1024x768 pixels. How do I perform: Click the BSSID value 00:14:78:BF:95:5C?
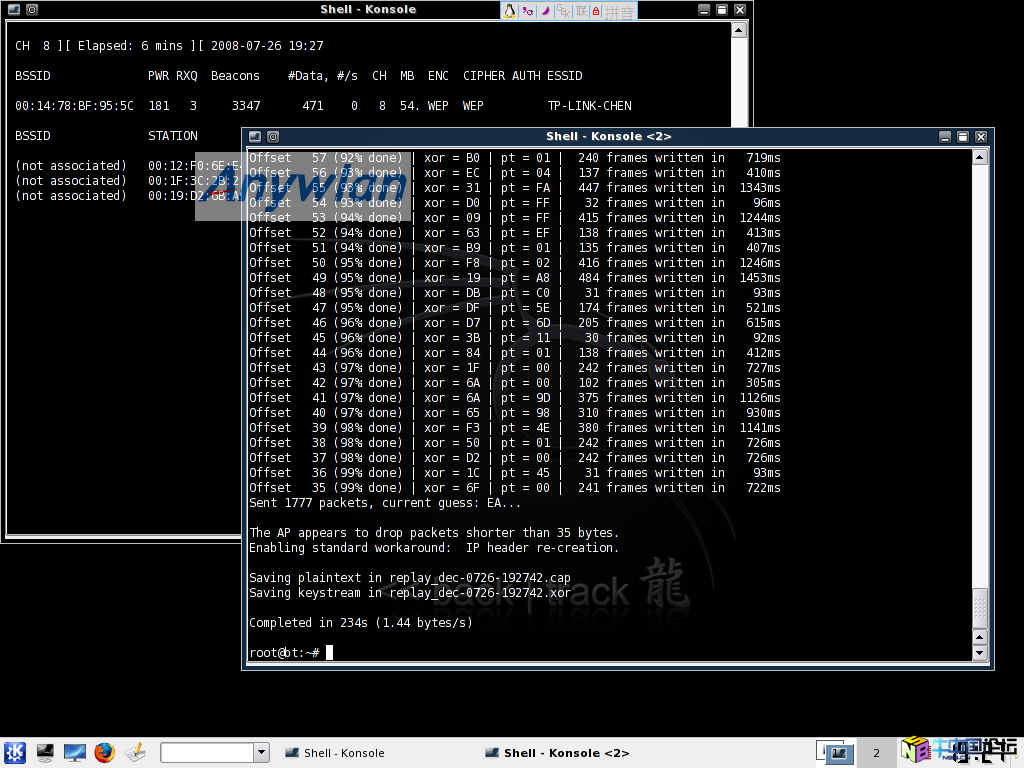(x=74, y=106)
